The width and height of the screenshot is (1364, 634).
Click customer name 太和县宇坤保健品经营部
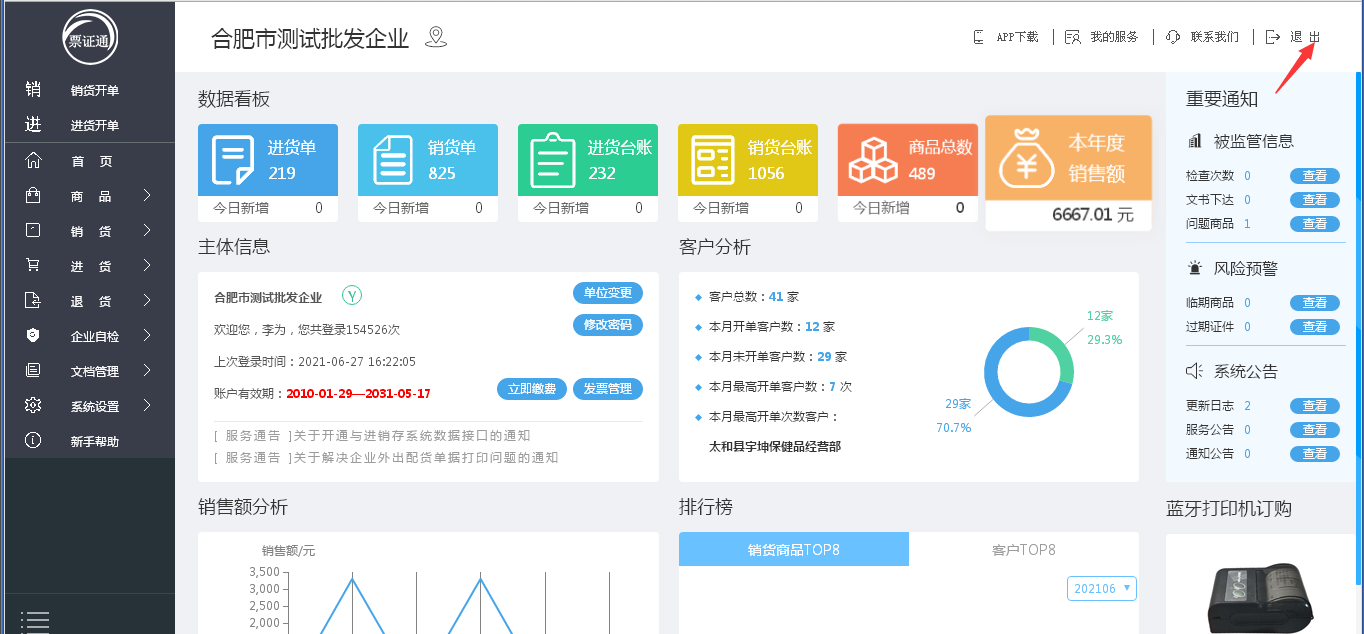point(775,447)
